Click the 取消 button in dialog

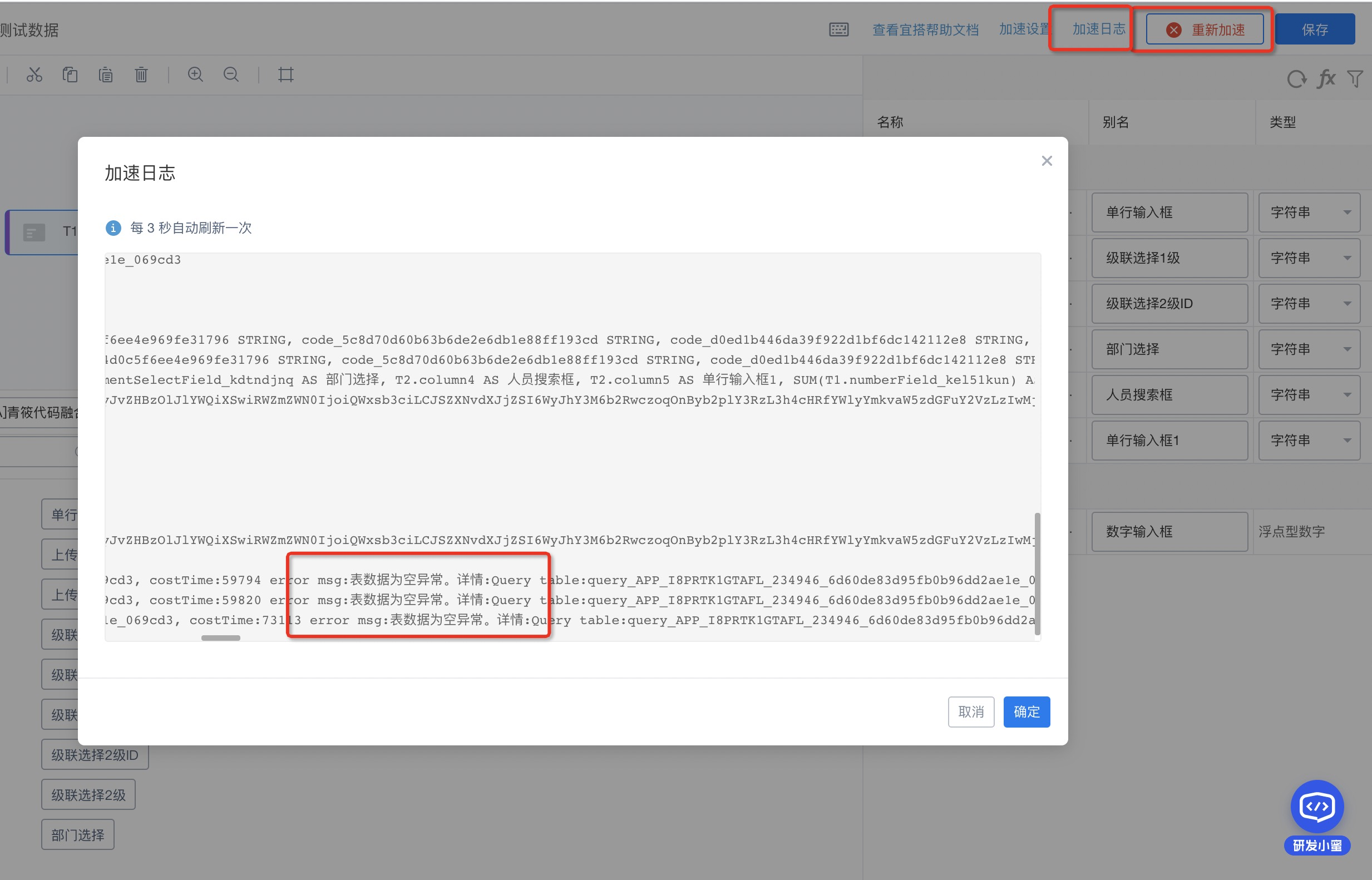point(971,712)
